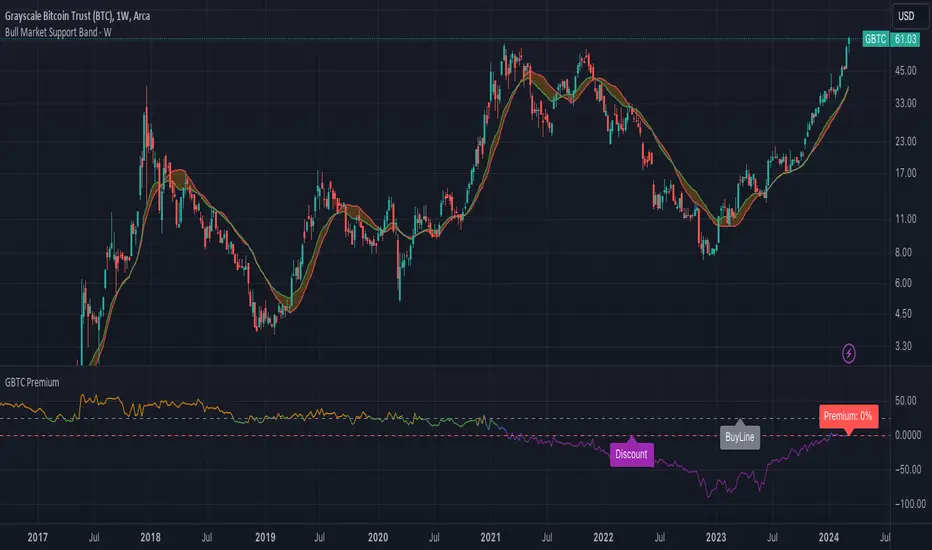Click the -100.00 premium scale value

(x=910, y=504)
